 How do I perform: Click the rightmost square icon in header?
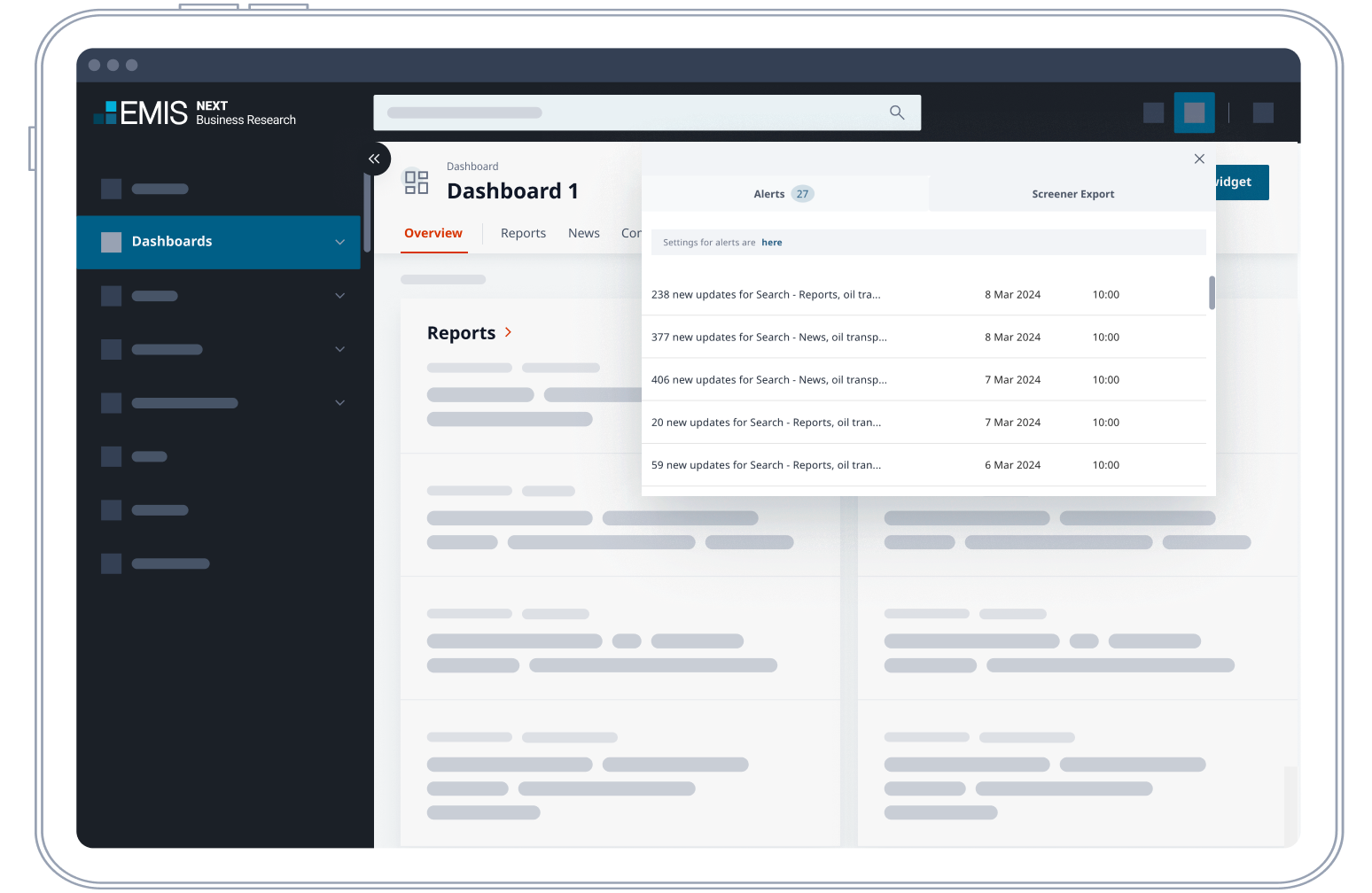(1263, 113)
